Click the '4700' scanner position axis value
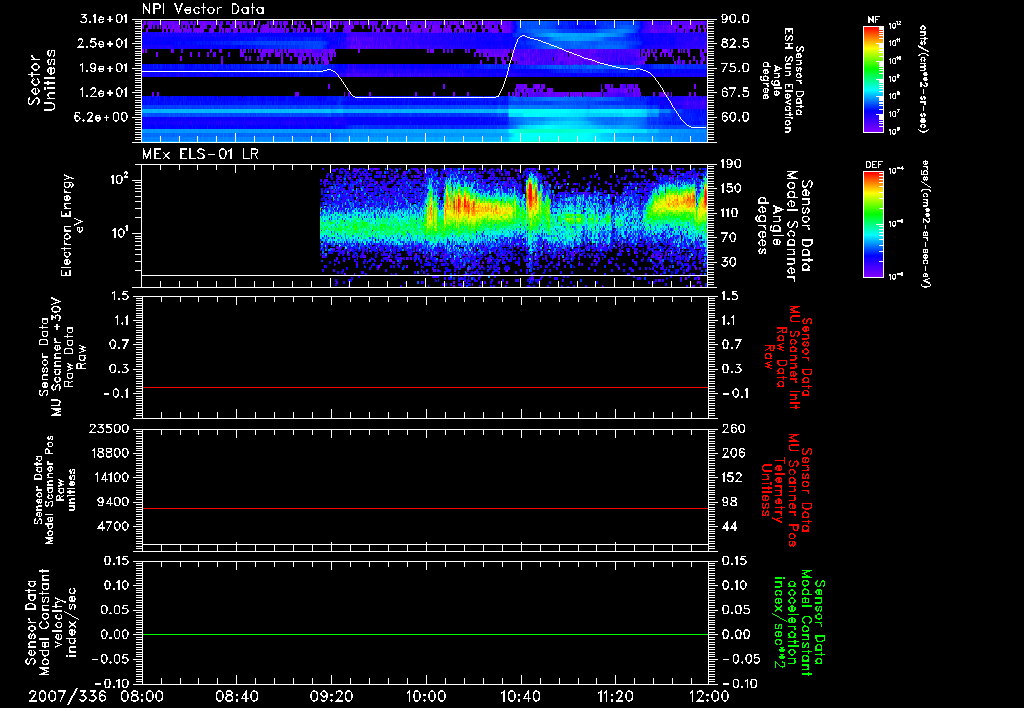Image resolution: width=1024 pixels, height=708 pixels. (114, 526)
